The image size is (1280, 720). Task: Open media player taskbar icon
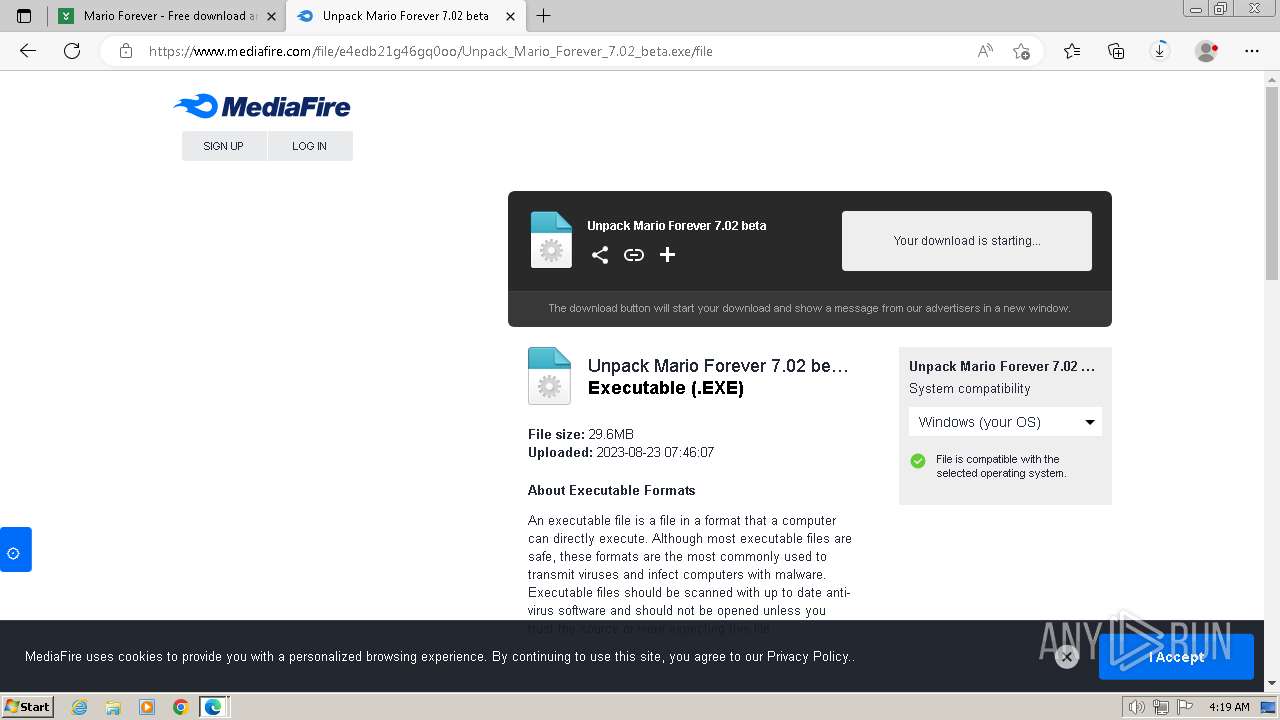pos(147,707)
